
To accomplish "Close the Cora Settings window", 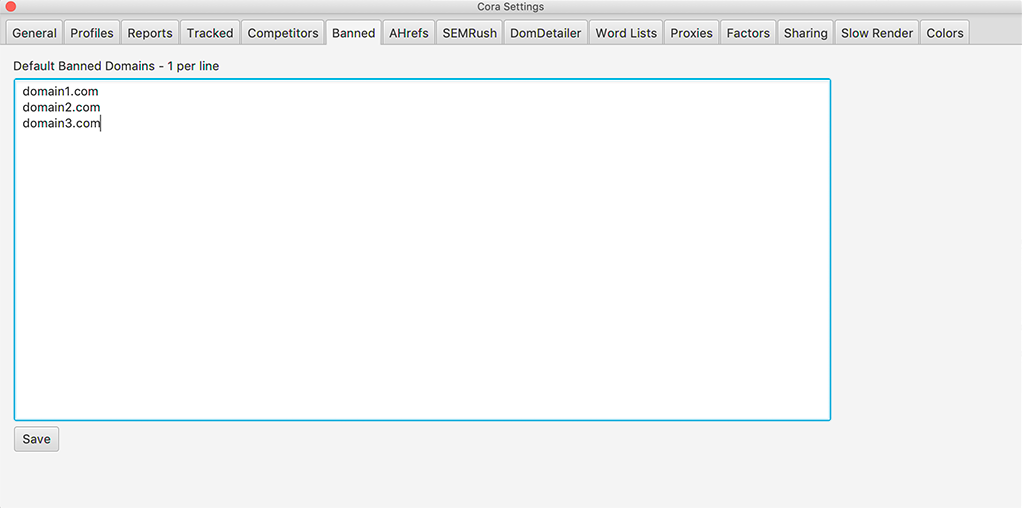I will click(x=10, y=7).
